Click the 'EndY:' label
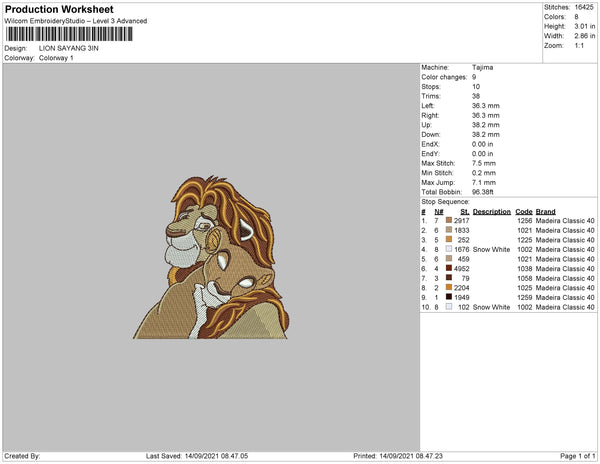This screenshot has width=600, height=464. (430, 153)
